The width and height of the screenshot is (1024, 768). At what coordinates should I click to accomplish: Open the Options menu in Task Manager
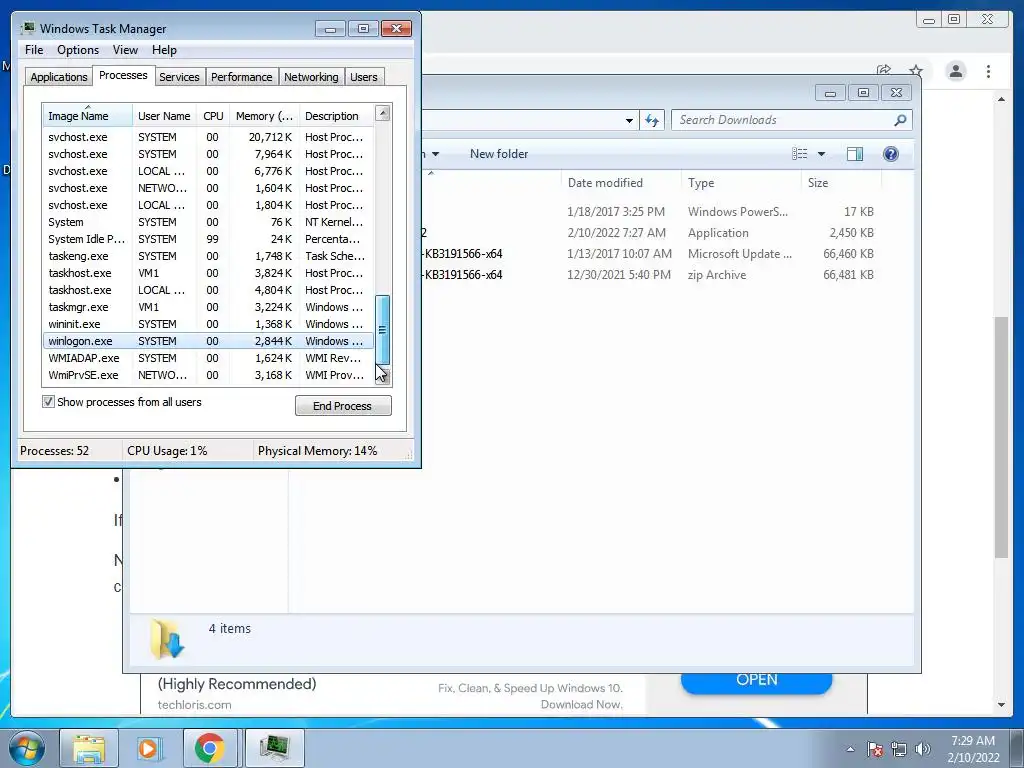78,50
